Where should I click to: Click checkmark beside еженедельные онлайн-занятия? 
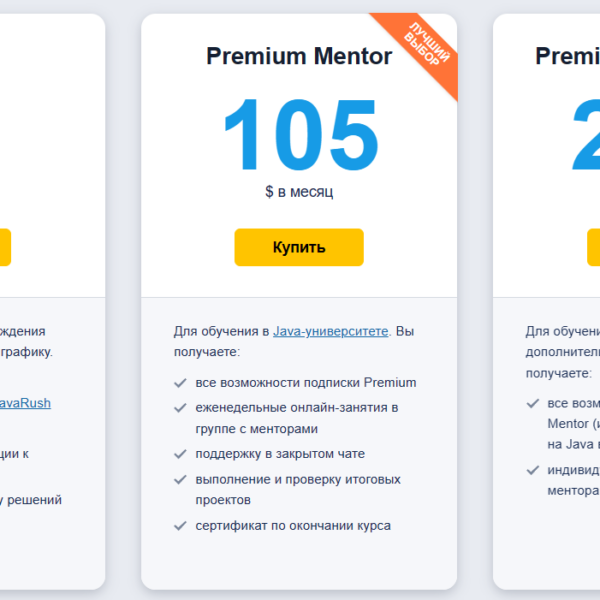point(180,408)
